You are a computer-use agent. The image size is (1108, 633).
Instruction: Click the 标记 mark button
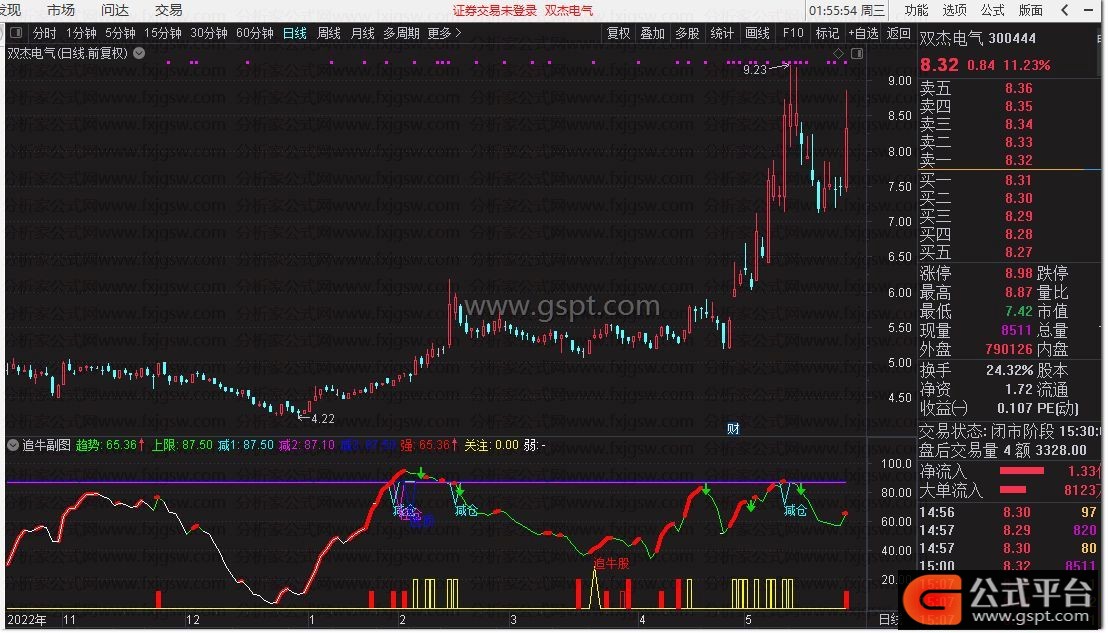pyautogui.click(x=827, y=33)
